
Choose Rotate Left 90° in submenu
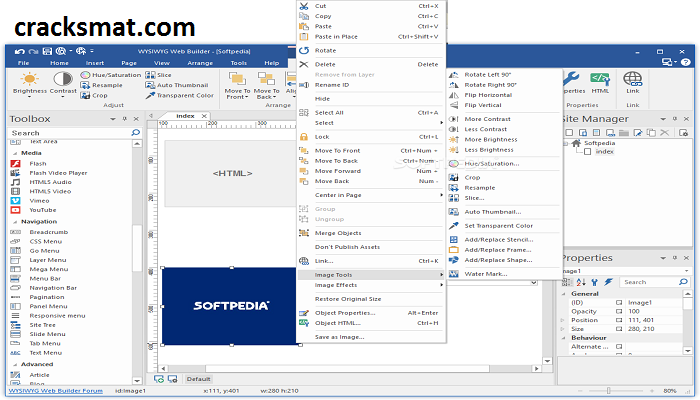488,75
